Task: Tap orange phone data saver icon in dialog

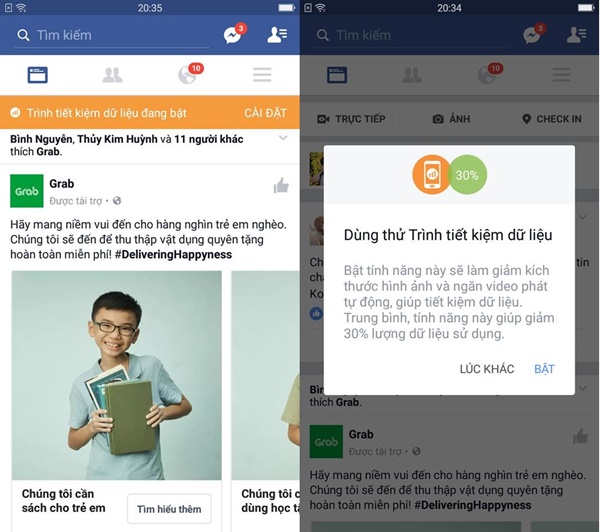Action: 432,175
